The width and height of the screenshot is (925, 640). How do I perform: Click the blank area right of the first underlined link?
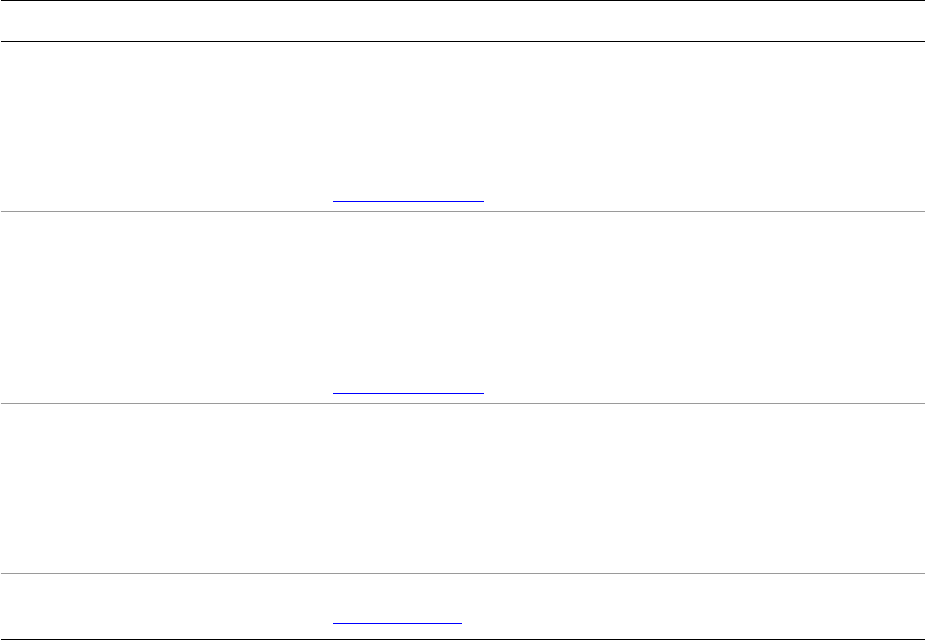(x=700, y=195)
